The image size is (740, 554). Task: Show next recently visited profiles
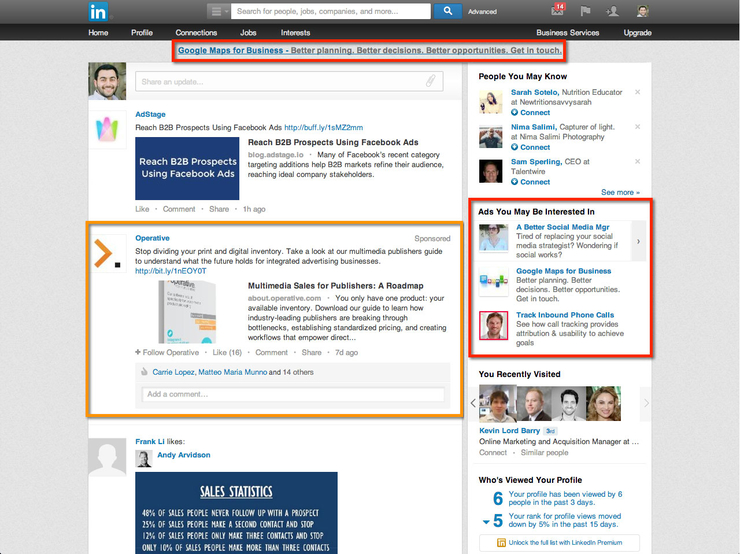point(646,403)
